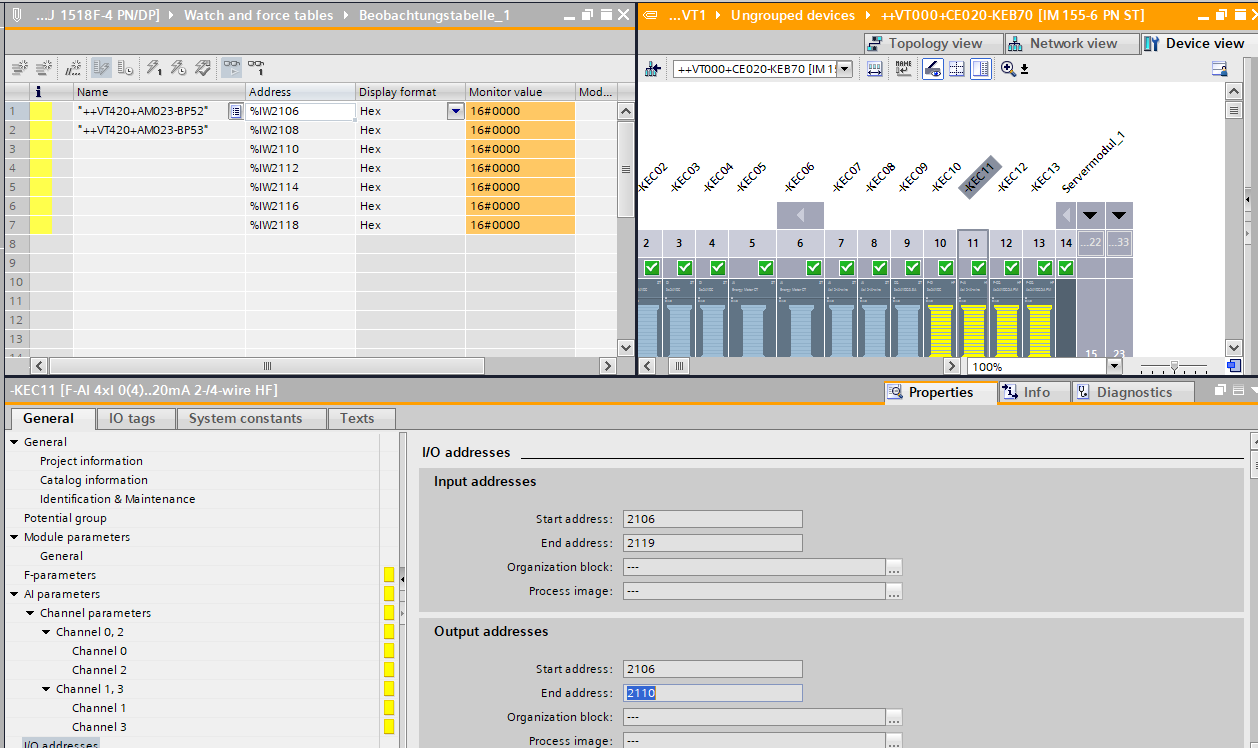Click the green status checkbox of slot 13
The height and width of the screenshot is (748, 1258).
[1044, 268]
